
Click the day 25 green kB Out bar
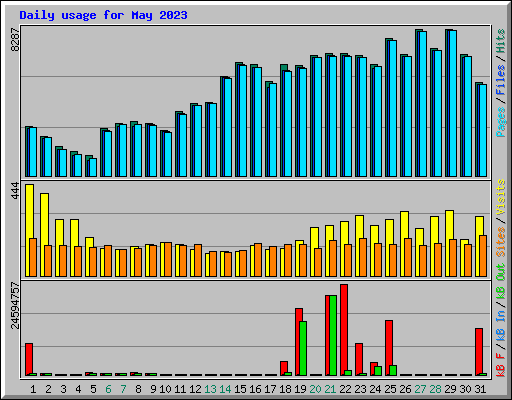pos(393,370)
